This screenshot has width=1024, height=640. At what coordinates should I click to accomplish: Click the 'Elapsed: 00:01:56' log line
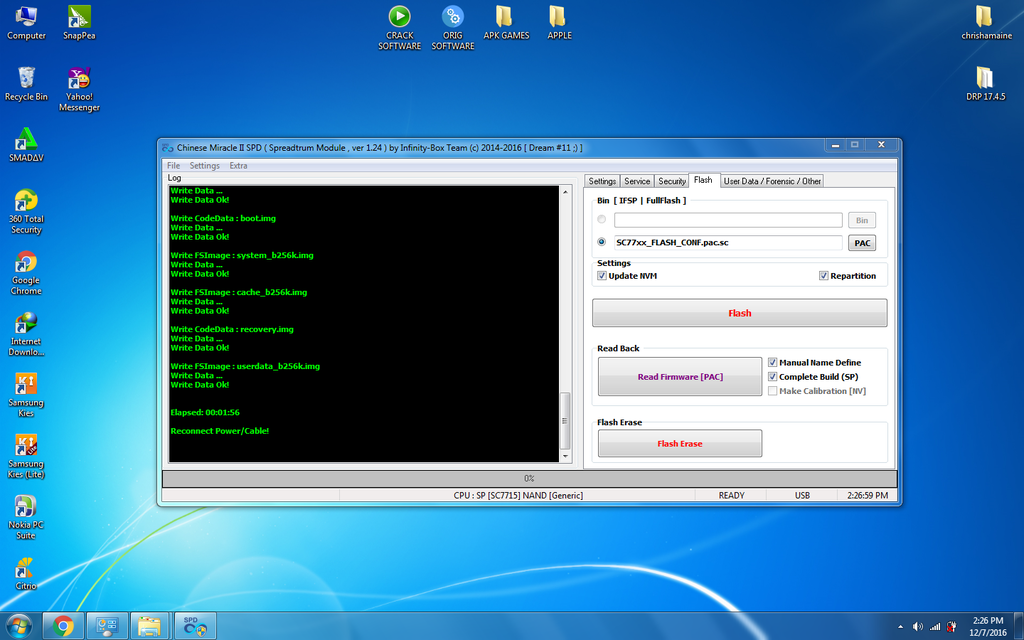[205, 413]
